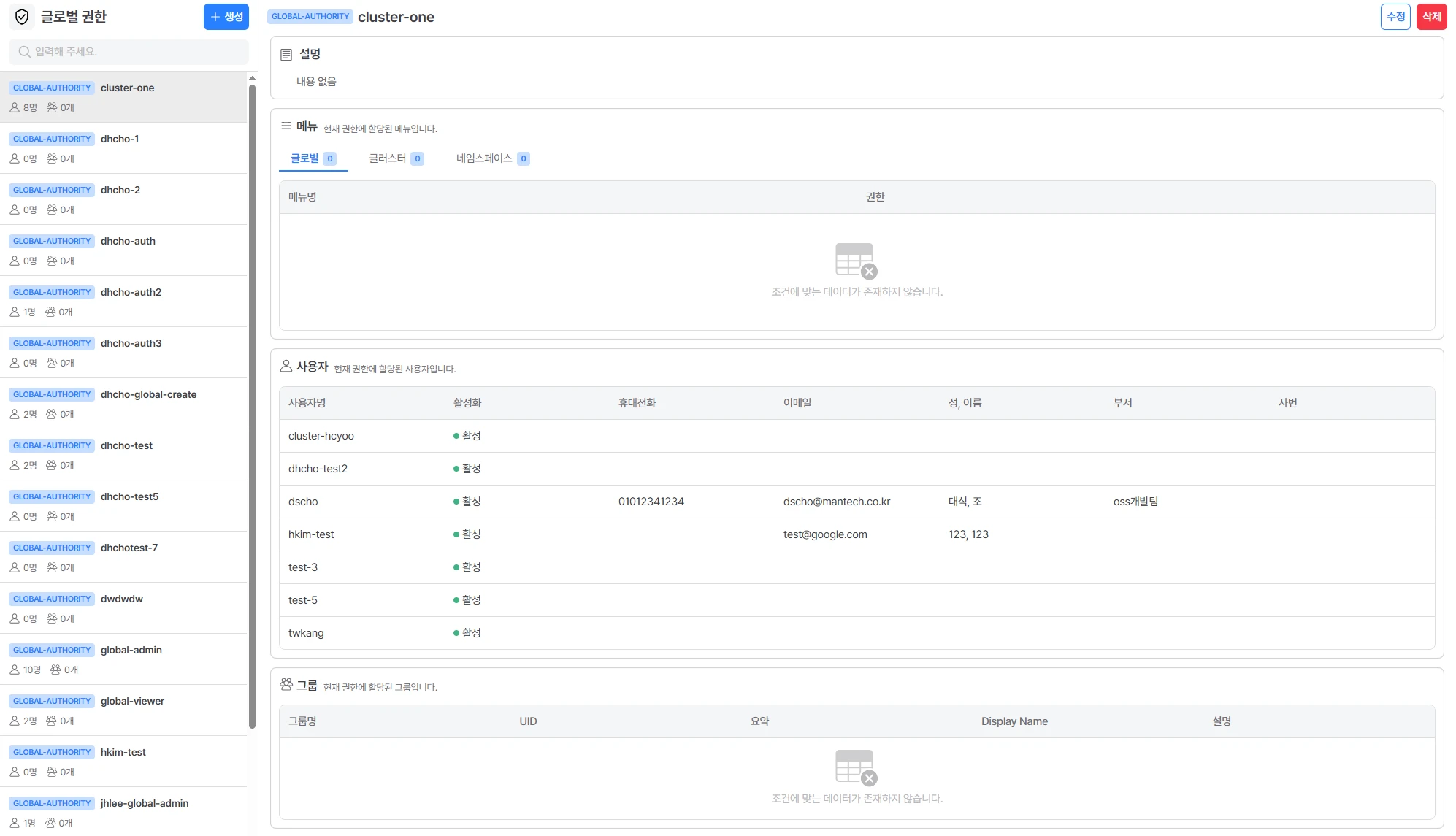This screenshot has height=836, width=1456.
Task: Select the 글로벌 menu tab
Action: [313, 158]
